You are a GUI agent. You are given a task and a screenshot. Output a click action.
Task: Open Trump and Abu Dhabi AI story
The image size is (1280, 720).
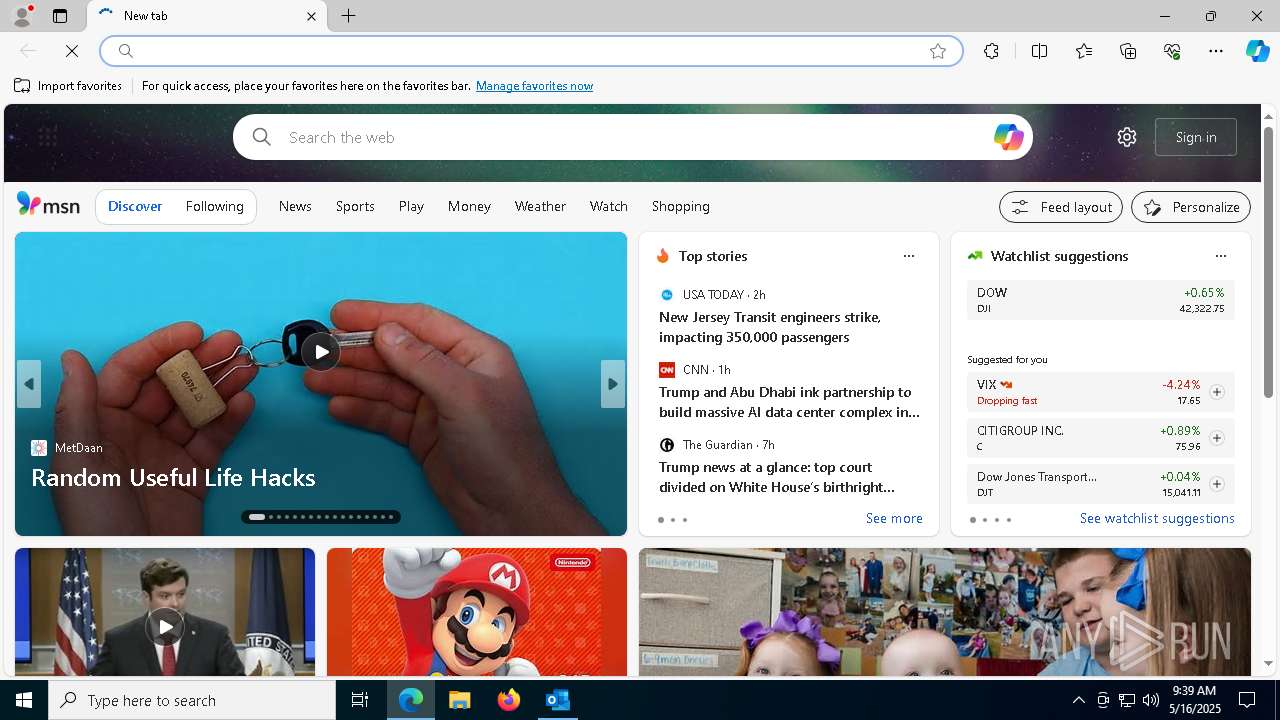point(789,402)
